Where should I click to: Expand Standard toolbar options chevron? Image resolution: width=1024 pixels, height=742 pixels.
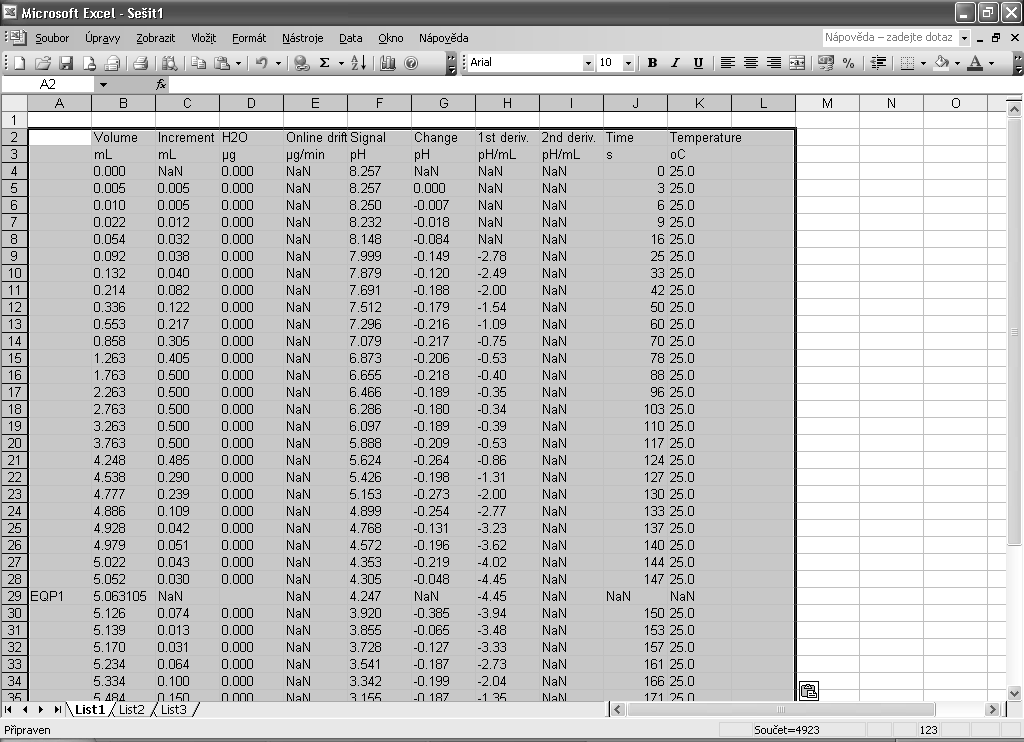point(451,63)
